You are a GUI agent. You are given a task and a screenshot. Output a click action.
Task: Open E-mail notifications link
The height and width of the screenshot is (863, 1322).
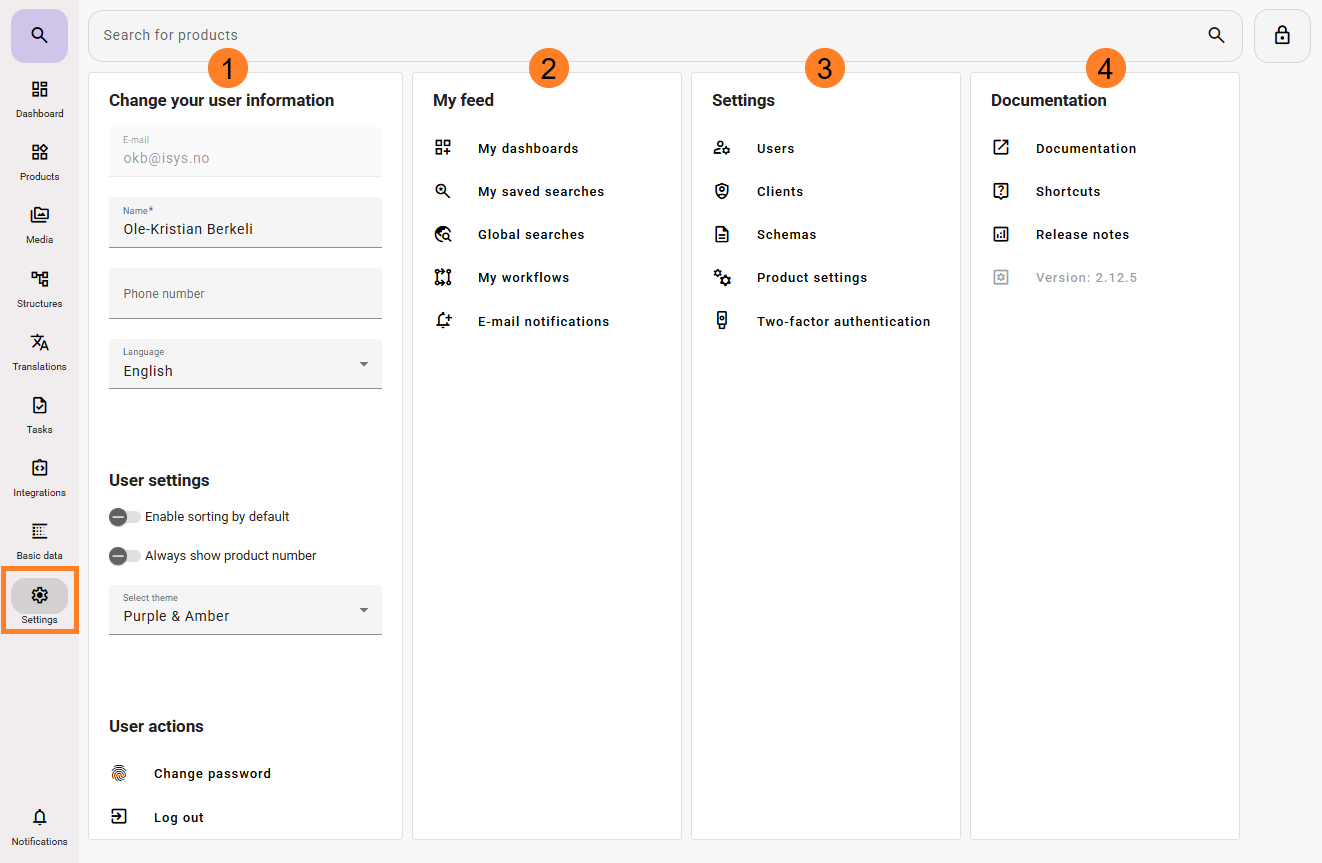tap(543, 321)
